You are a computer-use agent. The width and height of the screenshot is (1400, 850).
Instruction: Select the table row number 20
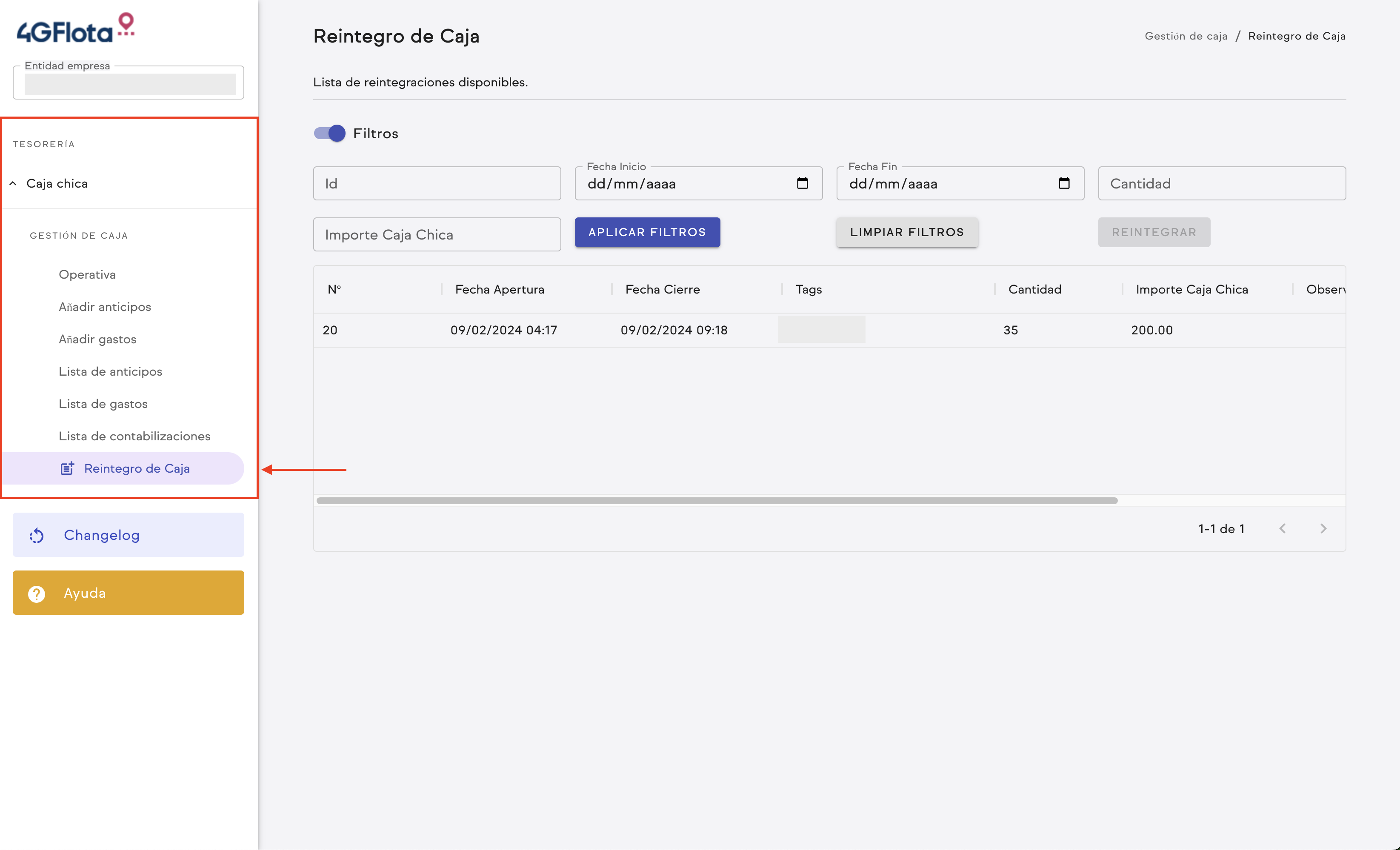pyautogui.click(x=330, y=330)
